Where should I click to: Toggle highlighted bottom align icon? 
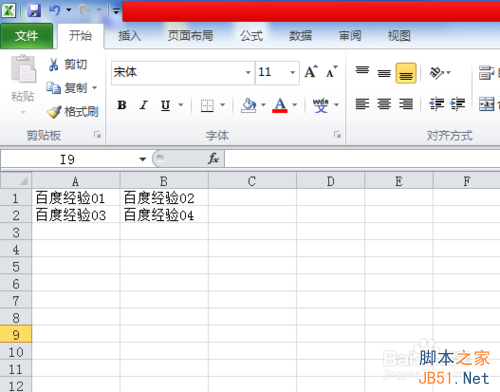[406, 73]
